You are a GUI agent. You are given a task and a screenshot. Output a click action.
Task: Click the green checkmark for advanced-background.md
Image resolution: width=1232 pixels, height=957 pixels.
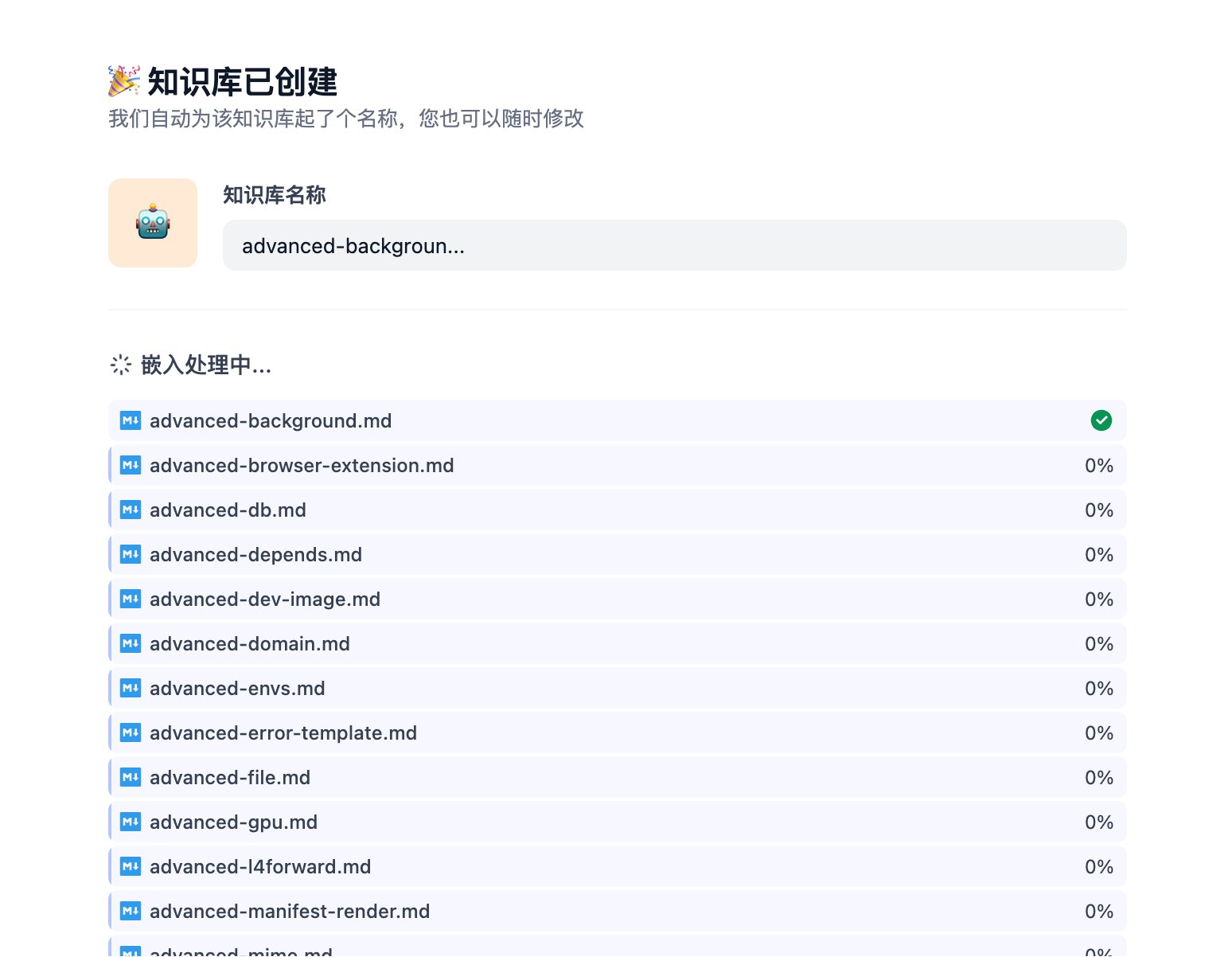click(x=1101, y=420)
